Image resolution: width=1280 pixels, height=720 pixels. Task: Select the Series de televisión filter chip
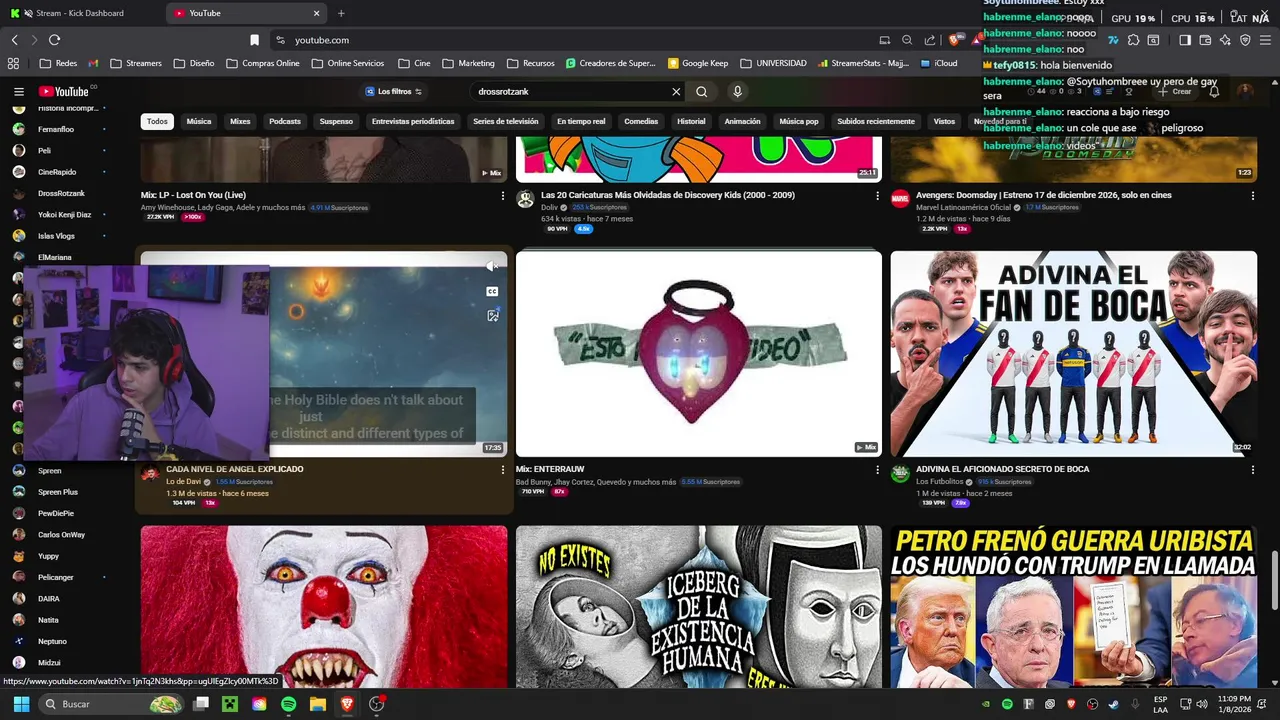(506, 121)
